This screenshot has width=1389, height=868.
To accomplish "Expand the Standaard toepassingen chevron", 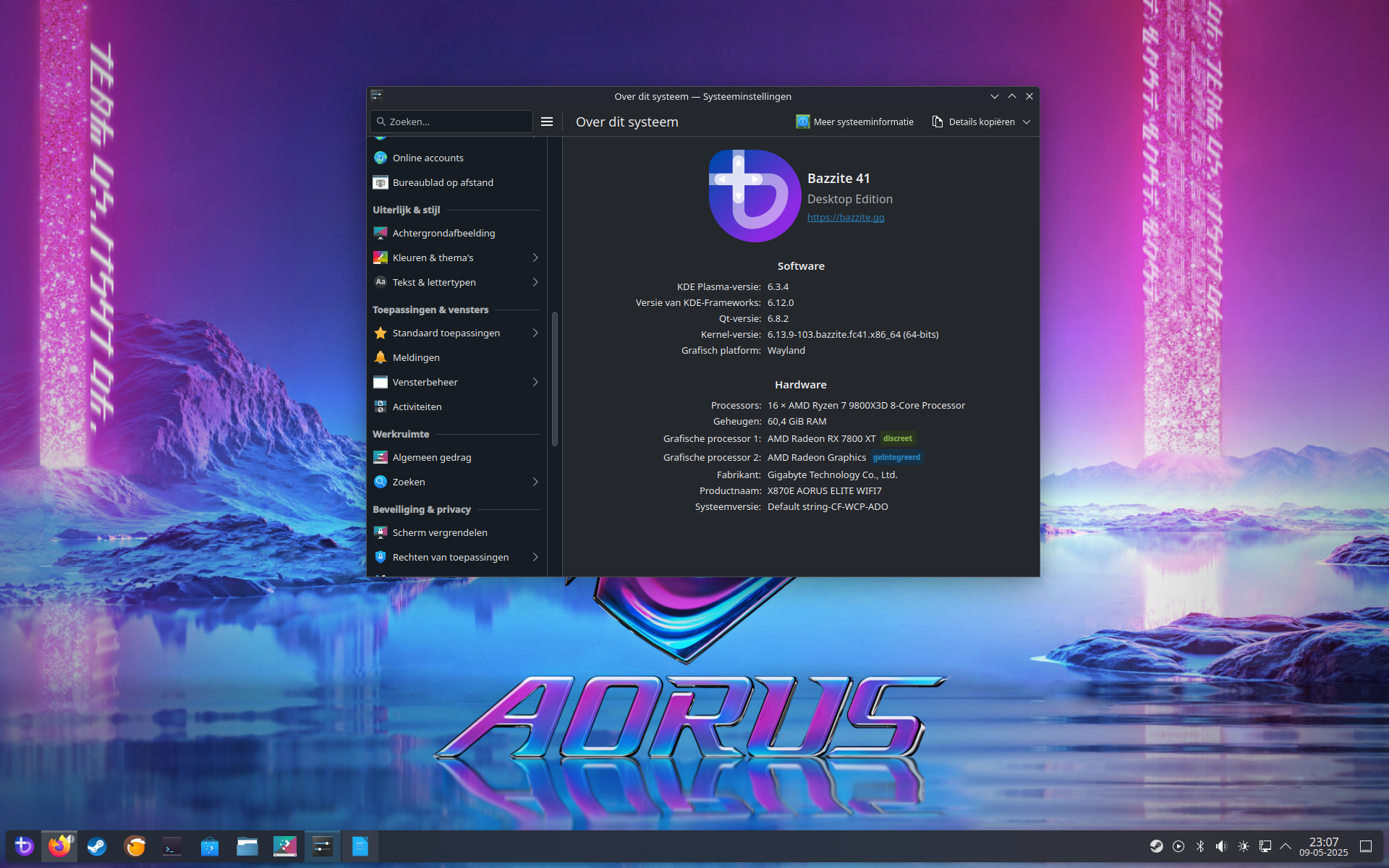I will 535,333.
